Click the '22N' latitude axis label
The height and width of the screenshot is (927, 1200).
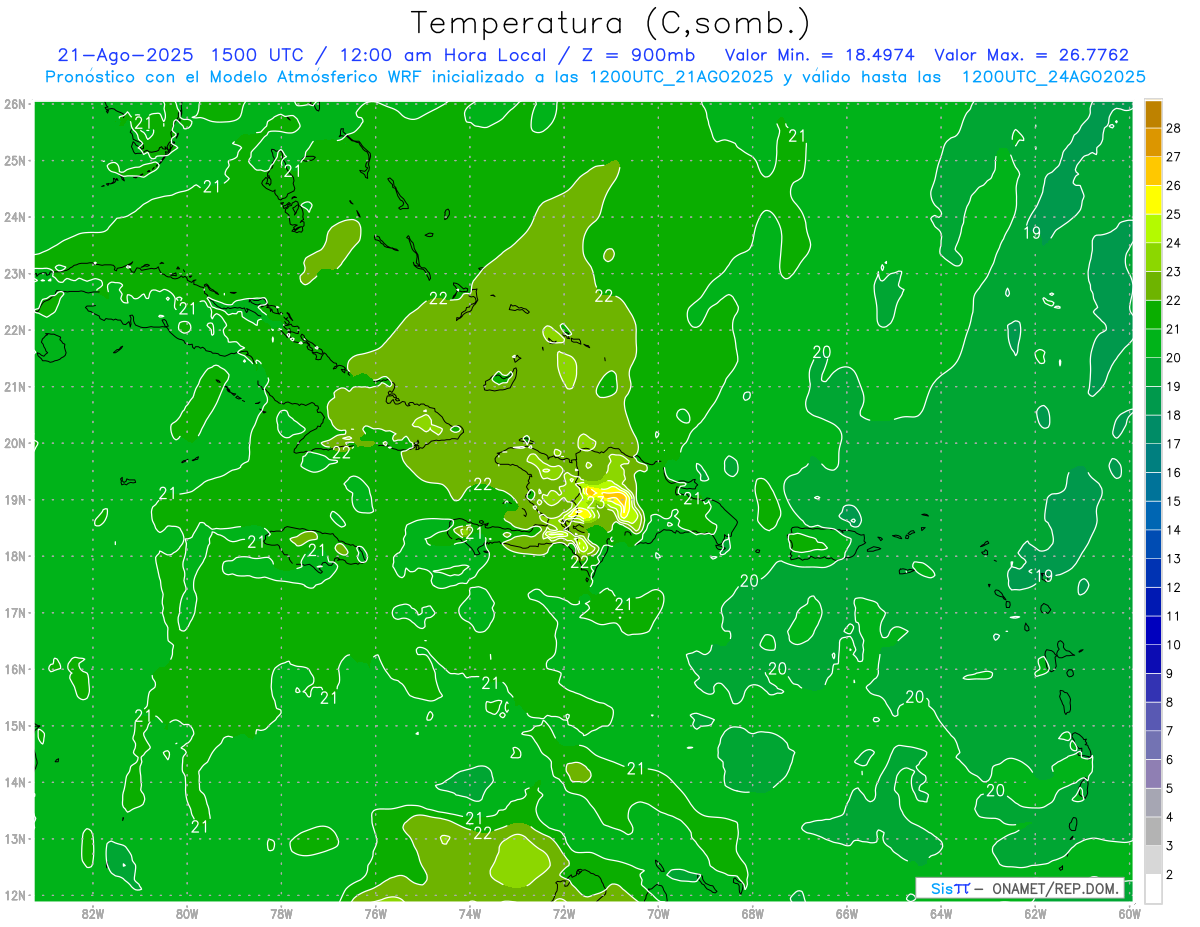tap(15, 330)
